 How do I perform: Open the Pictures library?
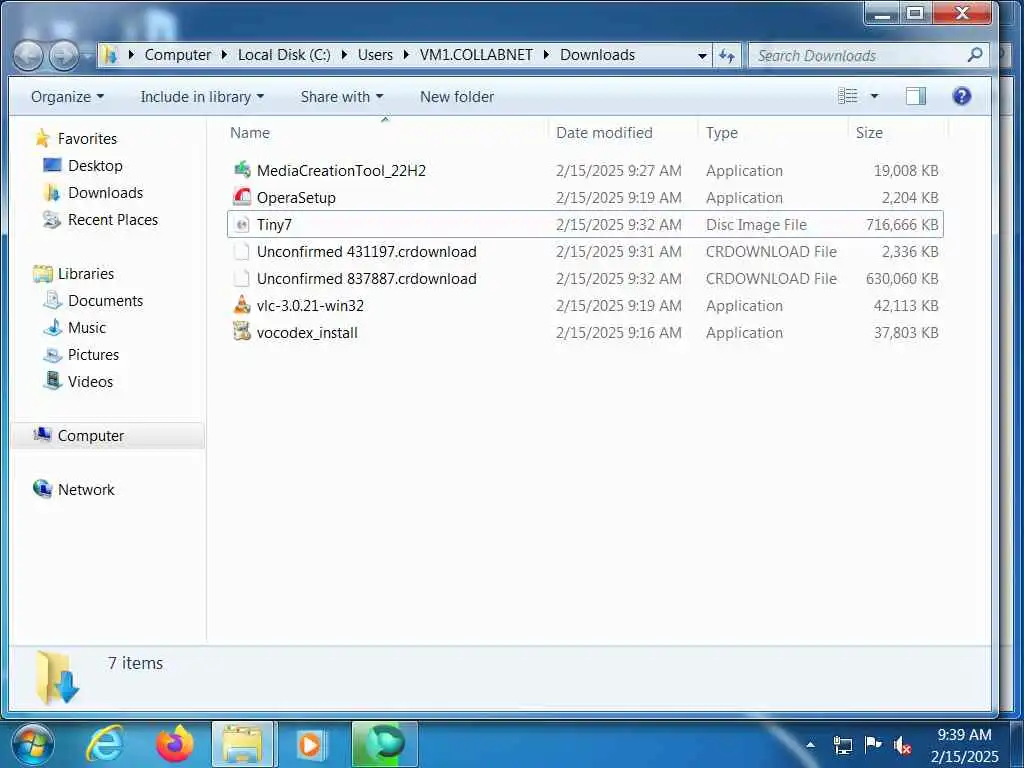click(93, 355)
